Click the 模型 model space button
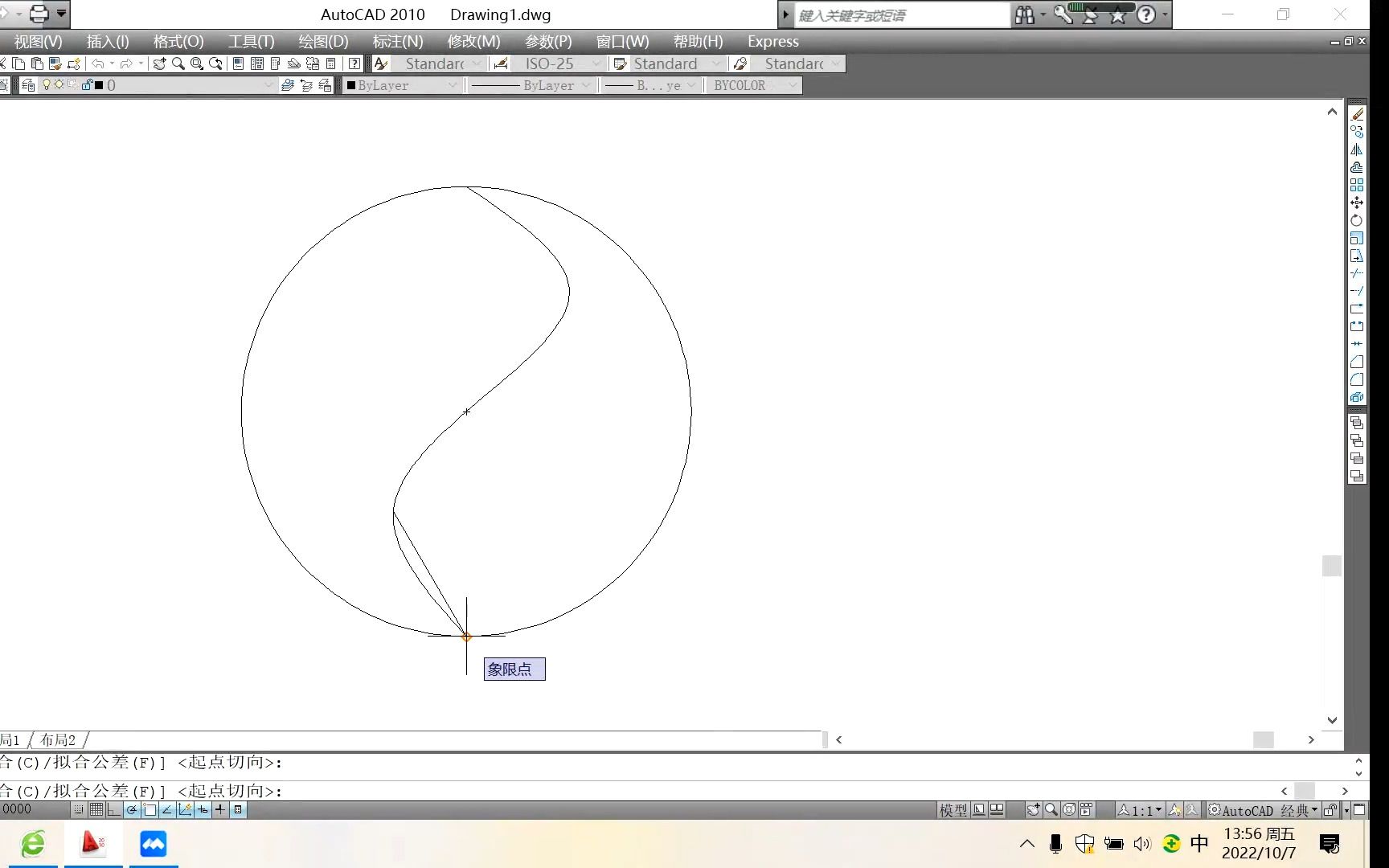The width and height of the screenshot is (1389, 868). (953, 810)
